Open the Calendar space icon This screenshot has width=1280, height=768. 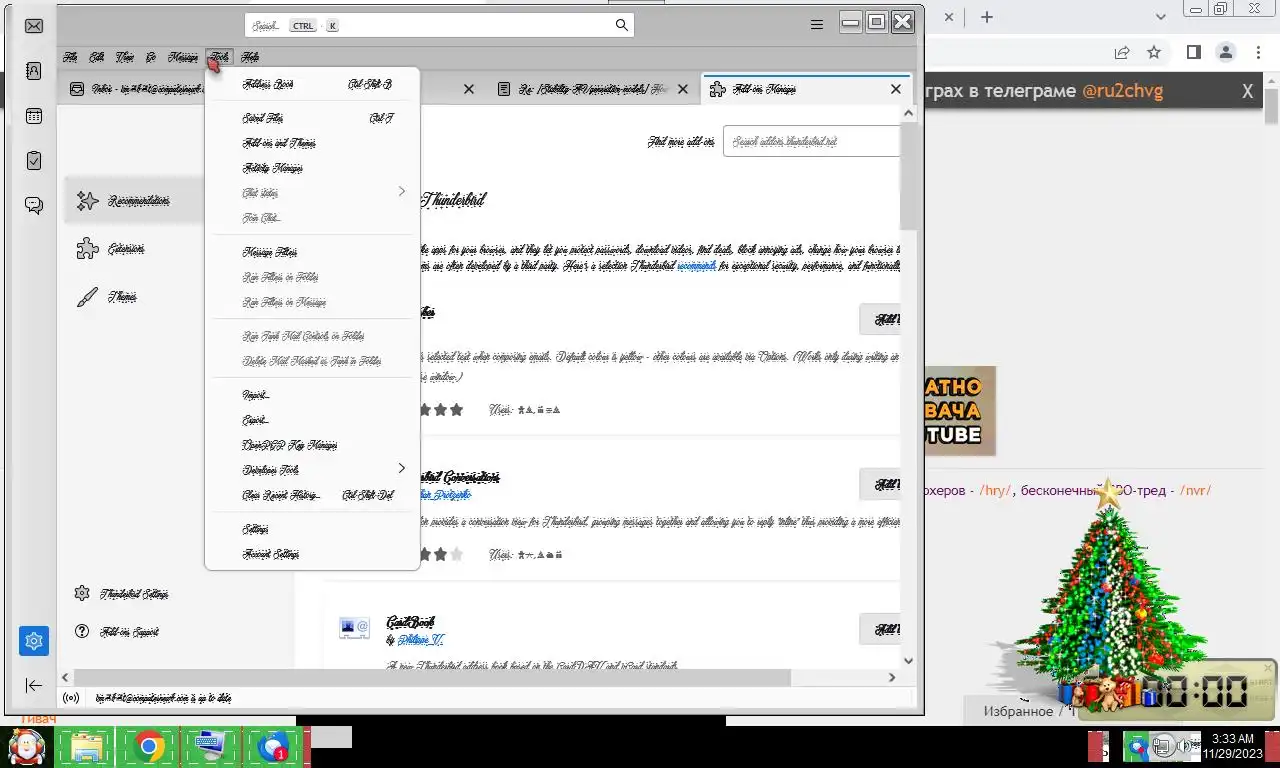(x=34, y=116)
